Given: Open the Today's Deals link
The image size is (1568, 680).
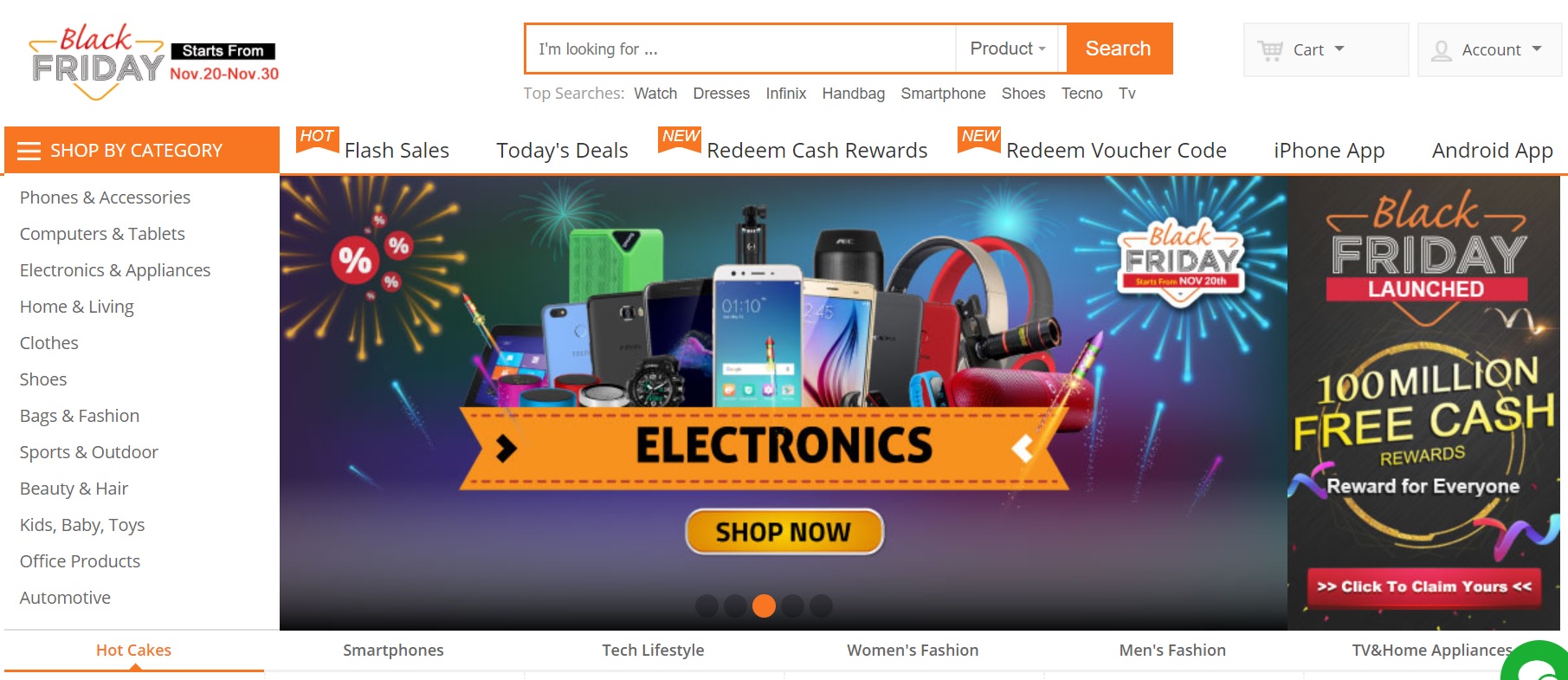Looking at the screenshot, I should (562, 151).
